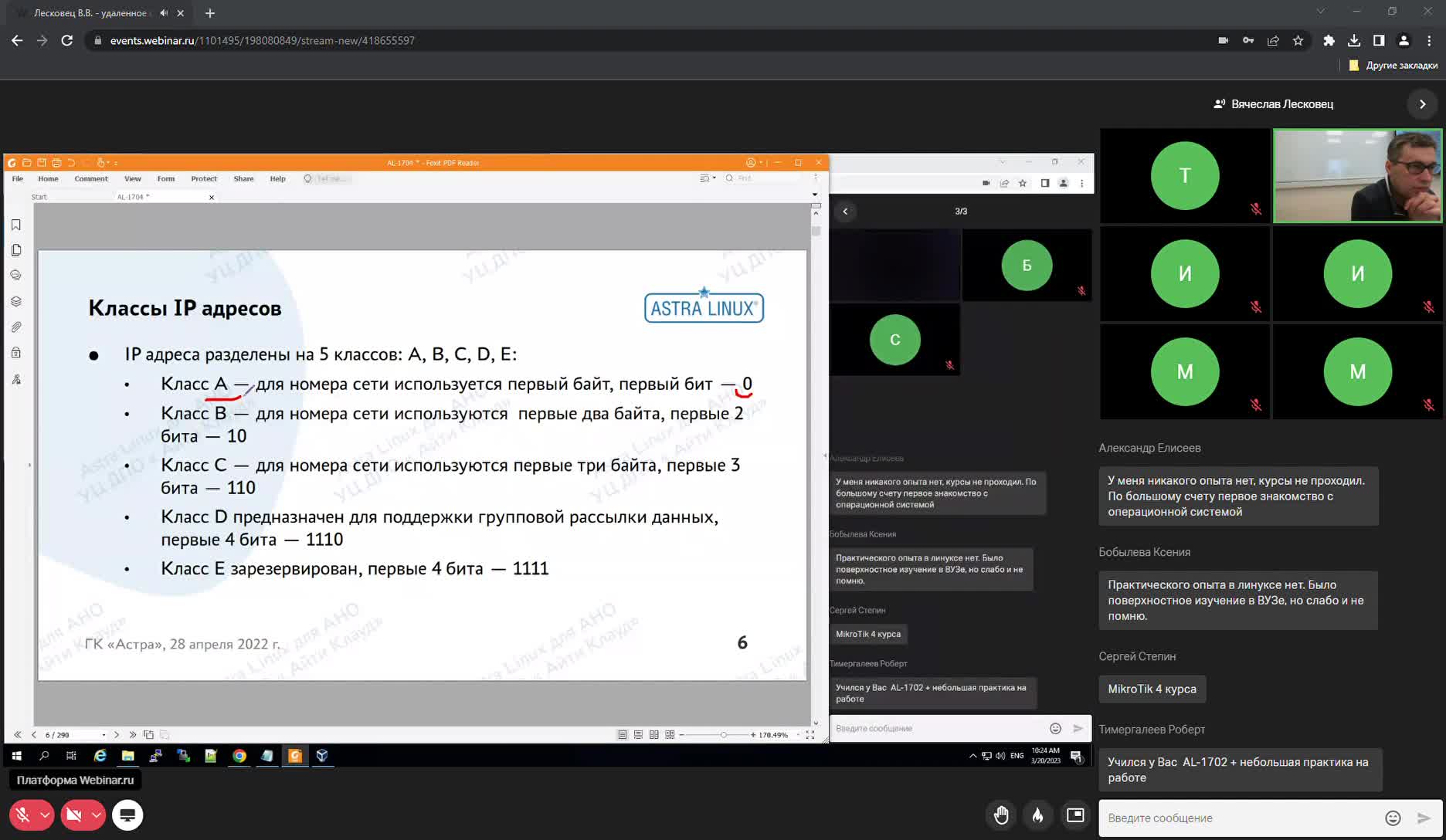Viewport: 1446px width, 840px height.
Task: Show hidden tray icons arrow
Action: point(972,756)
